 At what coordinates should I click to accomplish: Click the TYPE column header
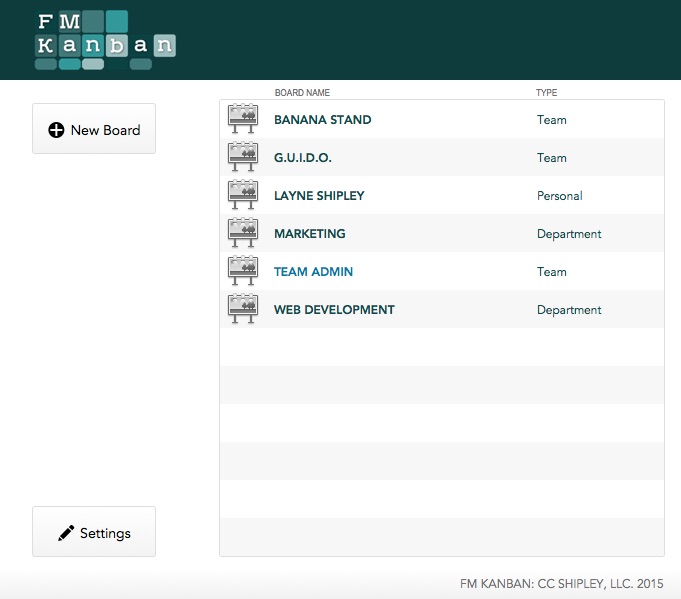[546, 93]
